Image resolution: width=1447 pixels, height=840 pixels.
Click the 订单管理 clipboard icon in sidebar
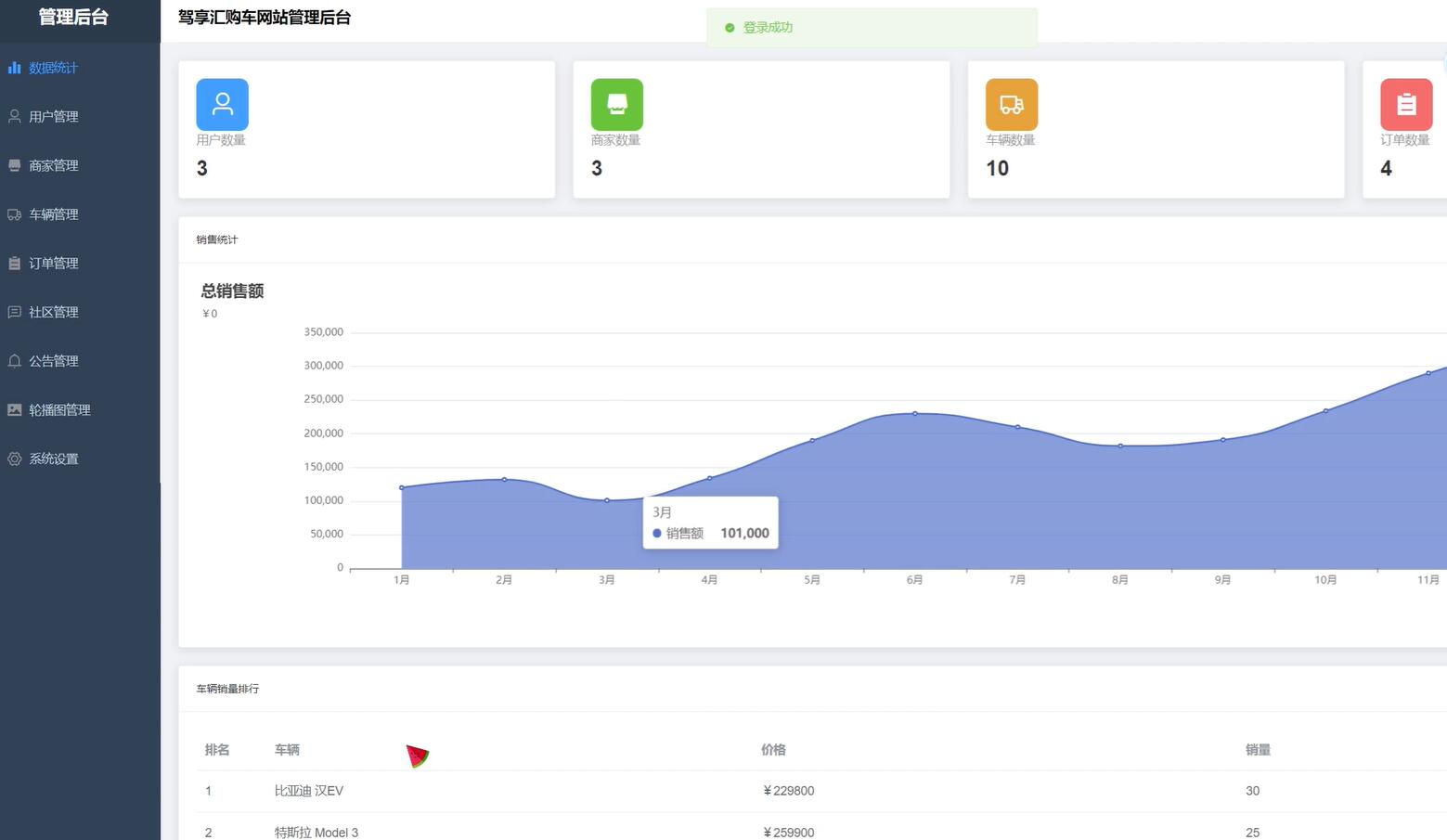pos(14,263)
